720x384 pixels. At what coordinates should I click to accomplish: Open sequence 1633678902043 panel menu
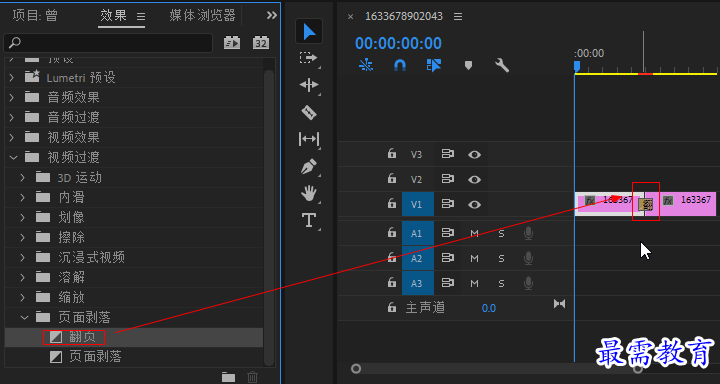pyautogui.click(x=458, y=17)
